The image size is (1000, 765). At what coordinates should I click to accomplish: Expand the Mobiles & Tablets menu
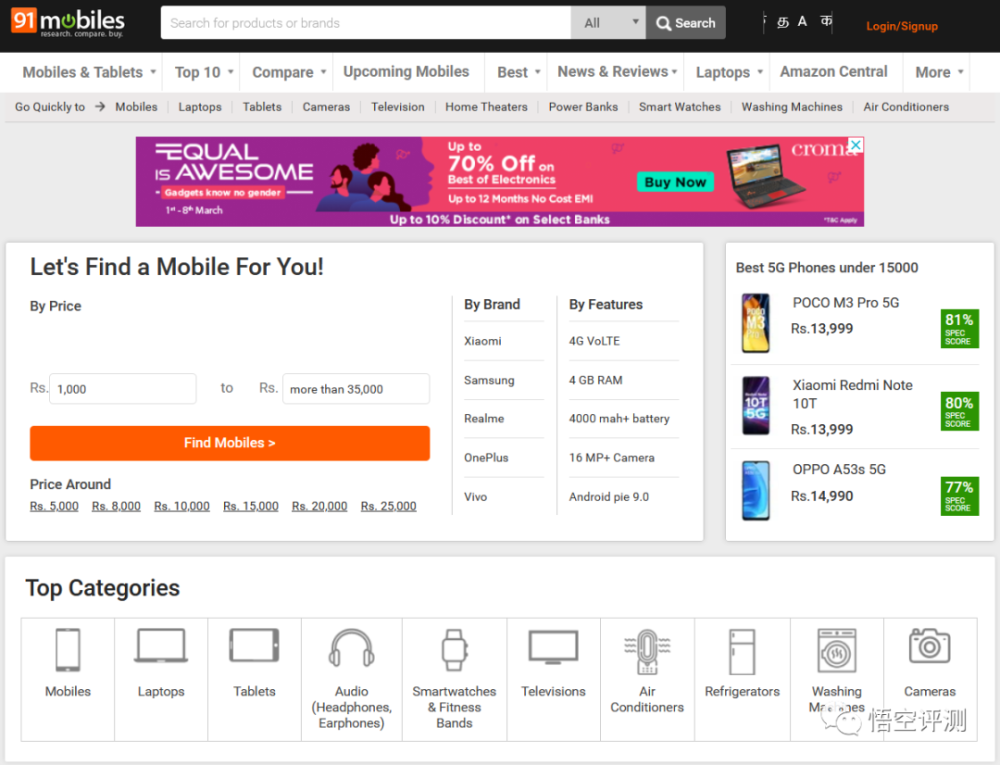tap(89, 72)
